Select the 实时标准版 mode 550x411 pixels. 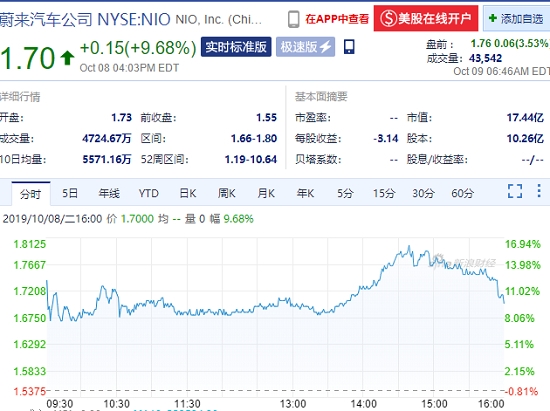236,47
